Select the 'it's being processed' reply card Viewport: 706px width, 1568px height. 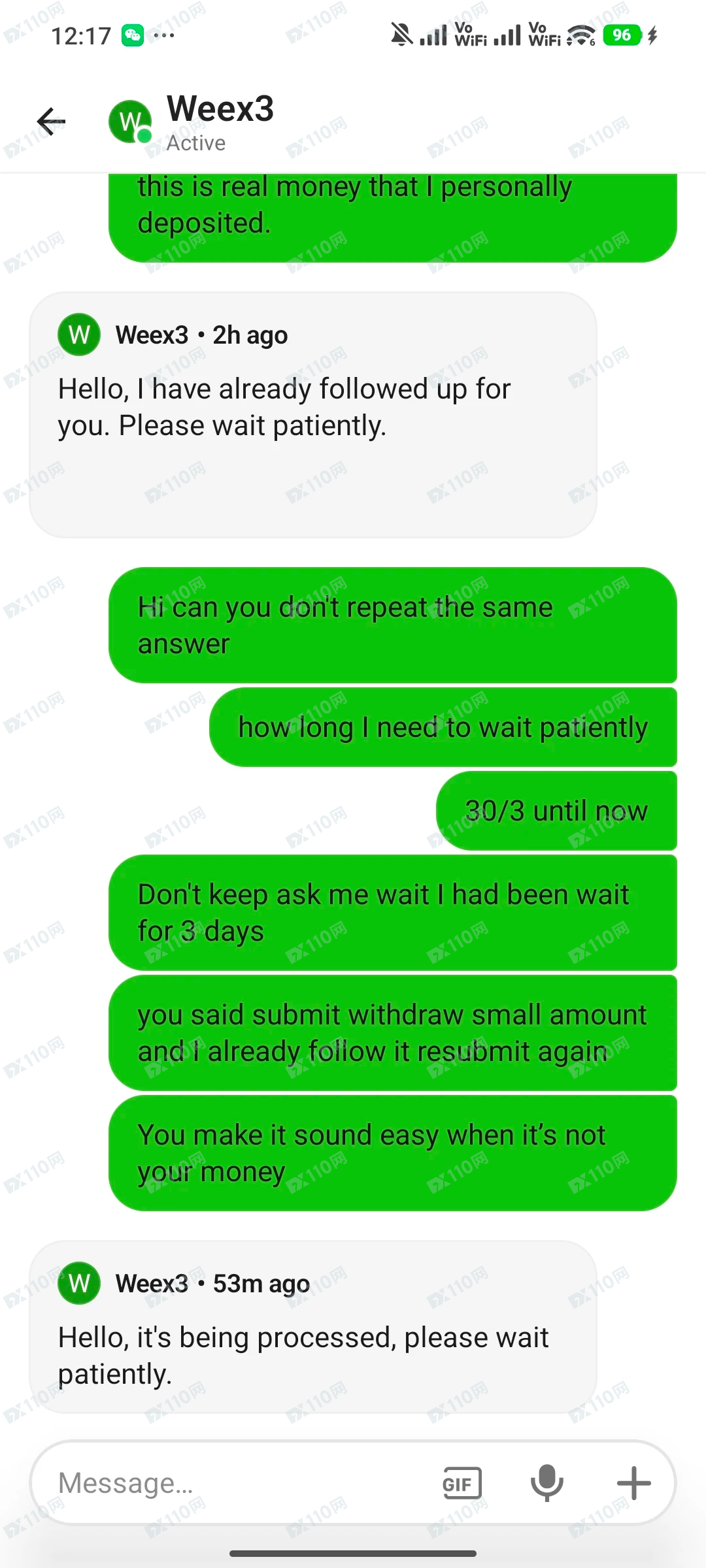click(313, 1327)
